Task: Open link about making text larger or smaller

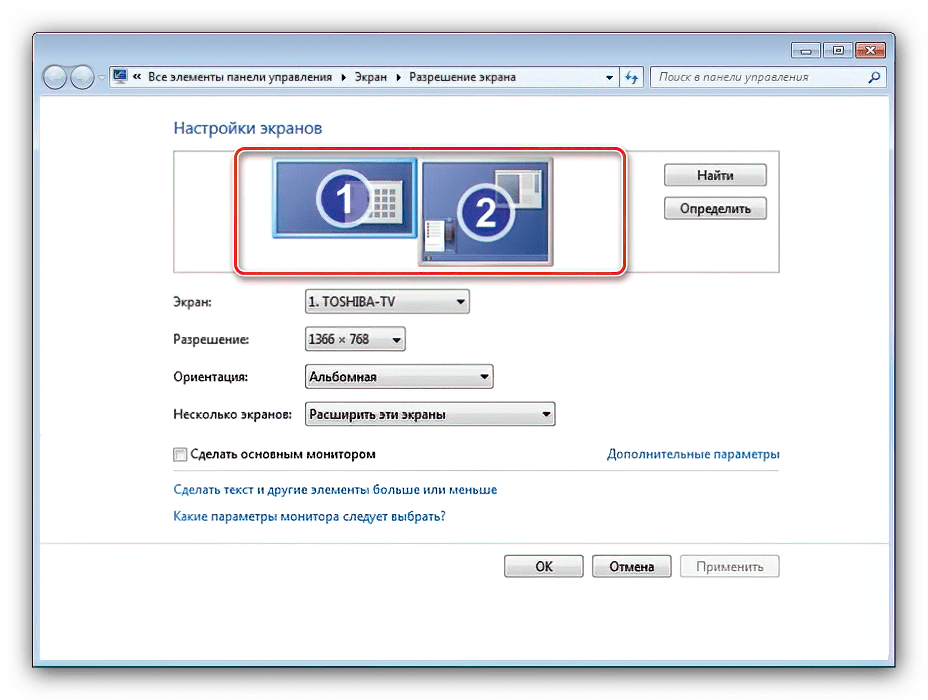Action: point(335,490)
